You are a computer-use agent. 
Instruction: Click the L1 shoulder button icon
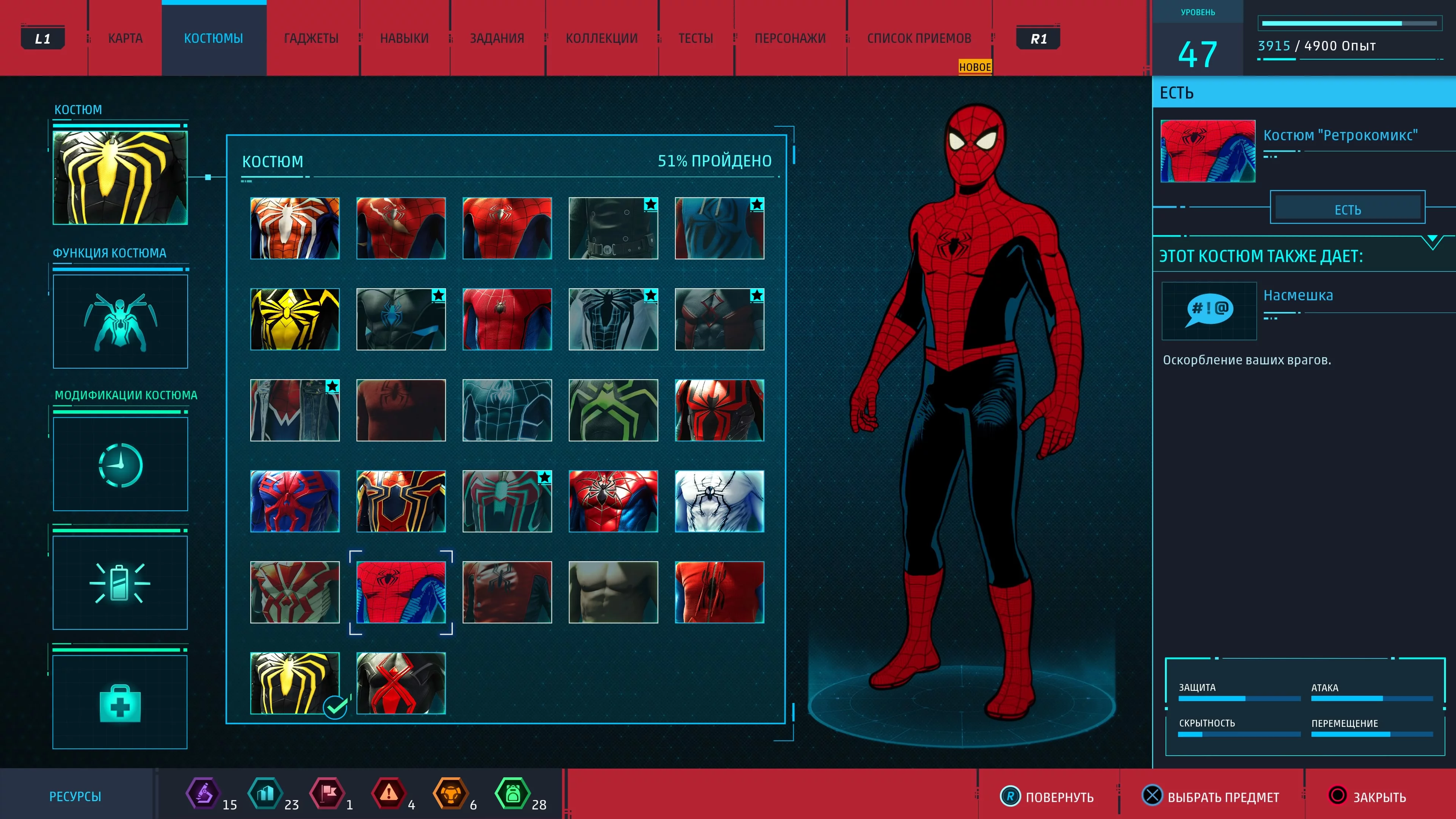coord(42,38)
